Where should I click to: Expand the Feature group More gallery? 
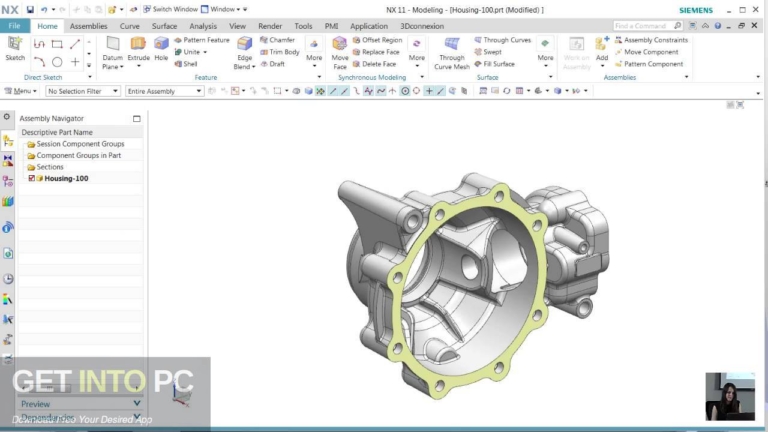[x=314, y=52]
